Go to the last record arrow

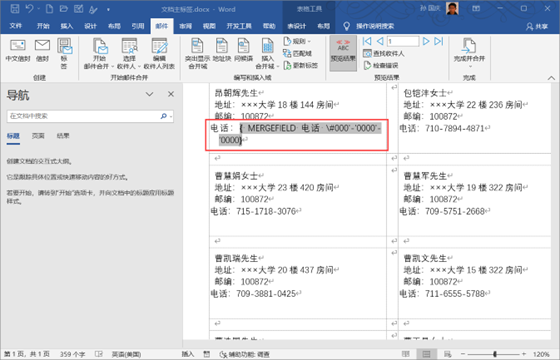[x=439, y=41]
